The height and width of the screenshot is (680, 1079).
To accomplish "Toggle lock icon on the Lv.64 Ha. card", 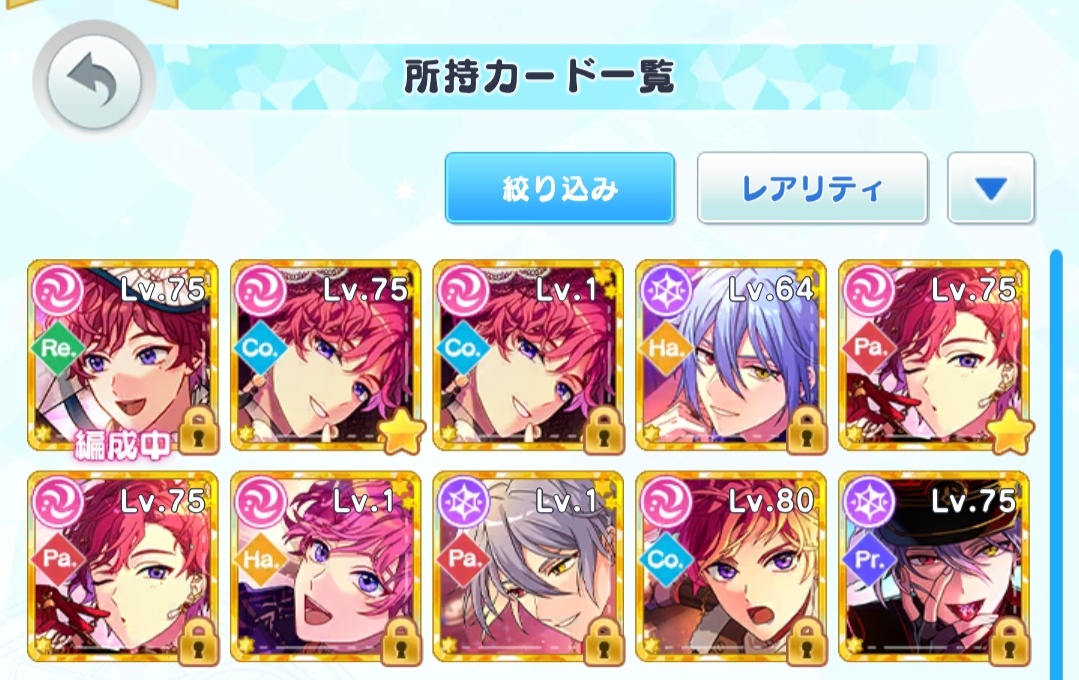I will pyautogui.click(x=806, y=431).
